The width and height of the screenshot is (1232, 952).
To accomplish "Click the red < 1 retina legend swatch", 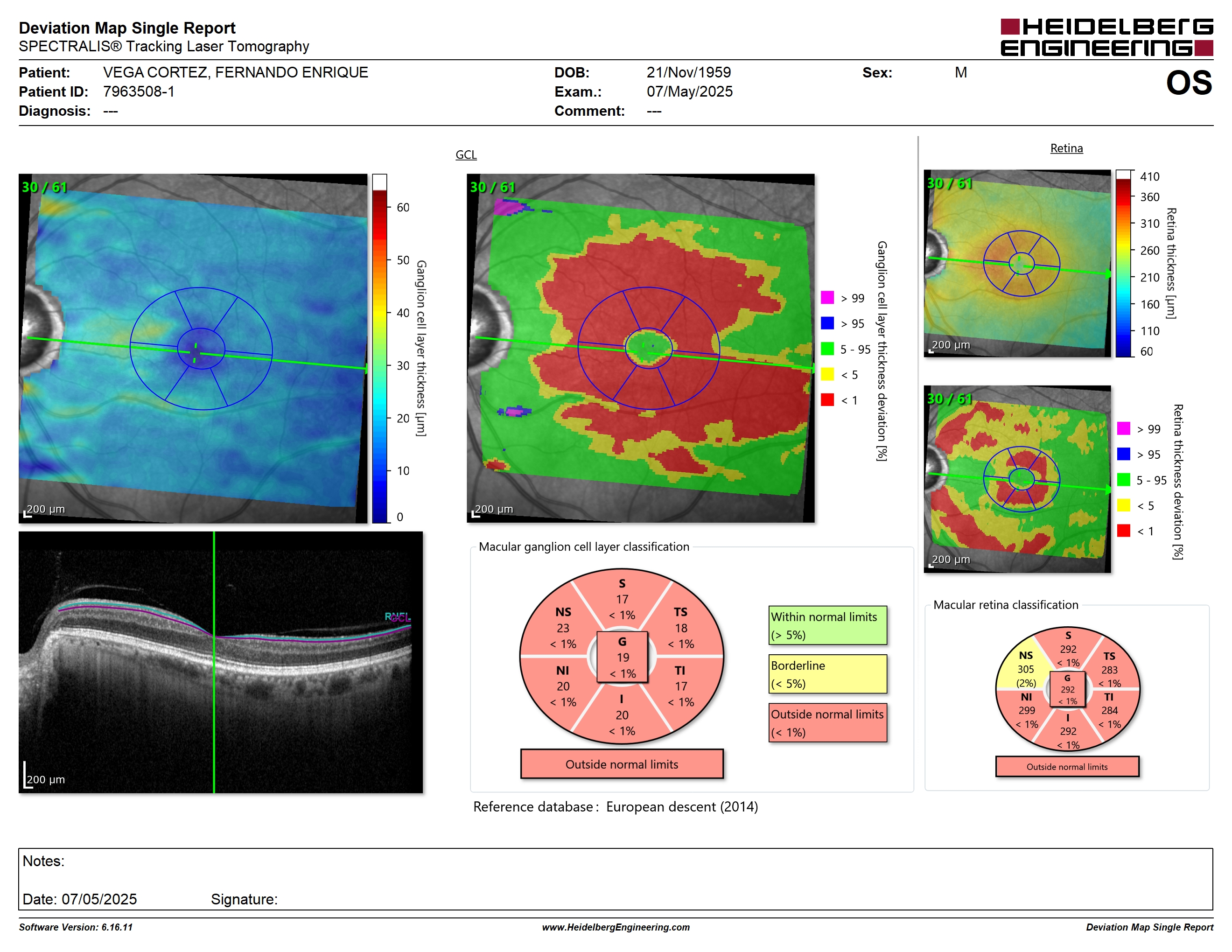I will click(x=1123, y=530).
